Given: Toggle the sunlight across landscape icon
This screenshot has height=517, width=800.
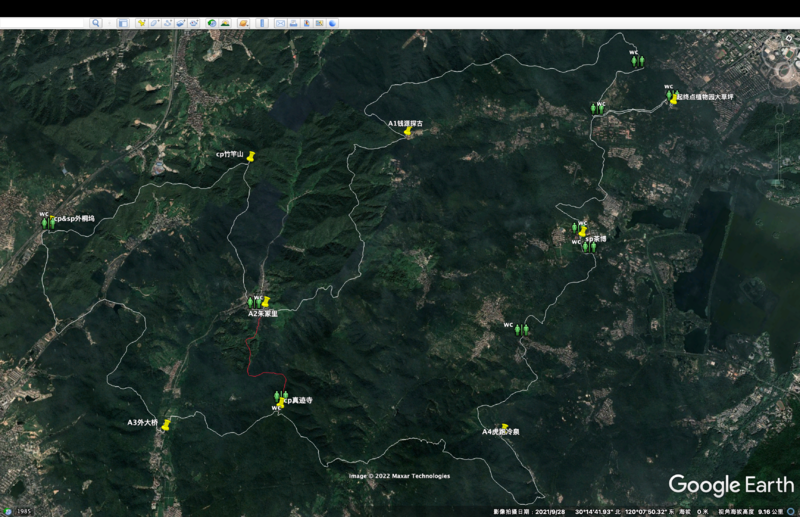Looking at the screenshot, I should click(226, 22).
